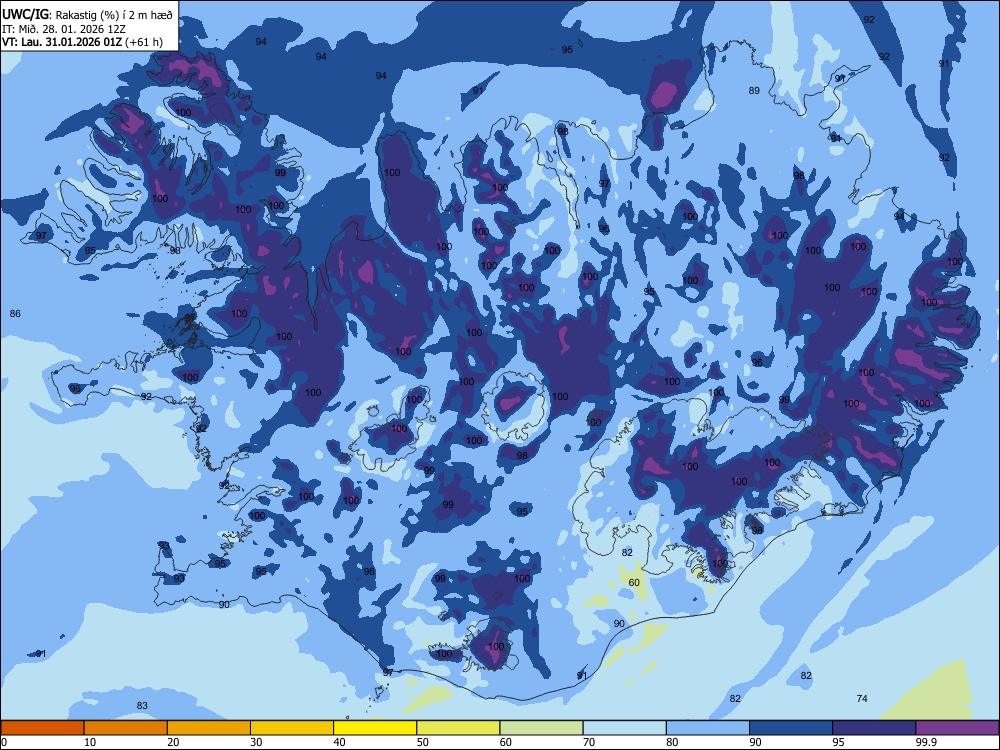
Task: Click the 10–20 orange legend swatch
Action: [x=126, y=728]
